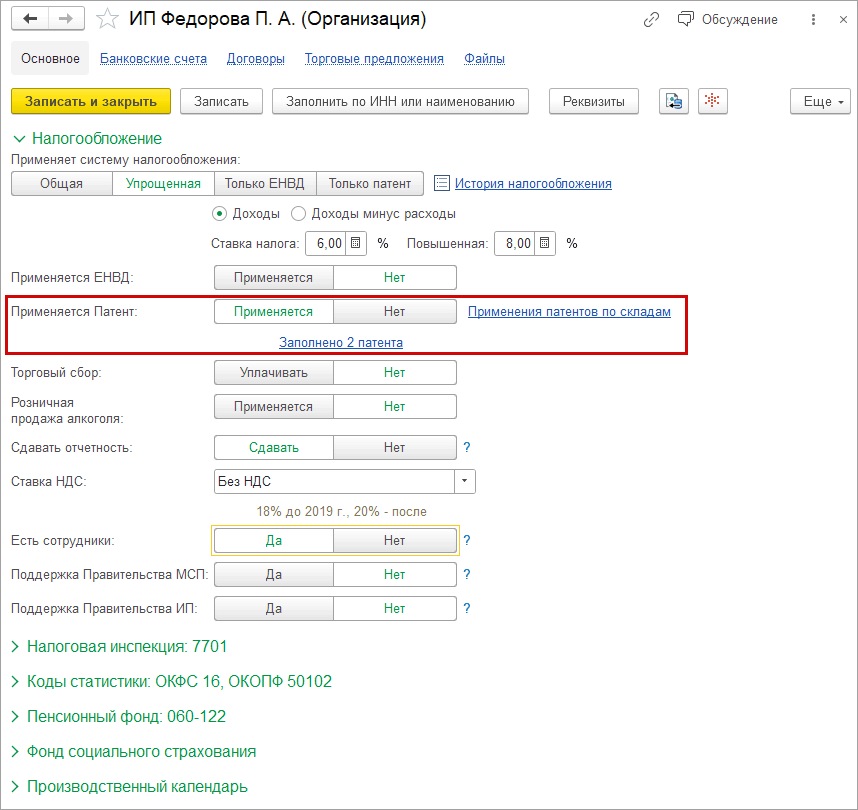
Task: Click the Записать button
Action: (222, 101)
